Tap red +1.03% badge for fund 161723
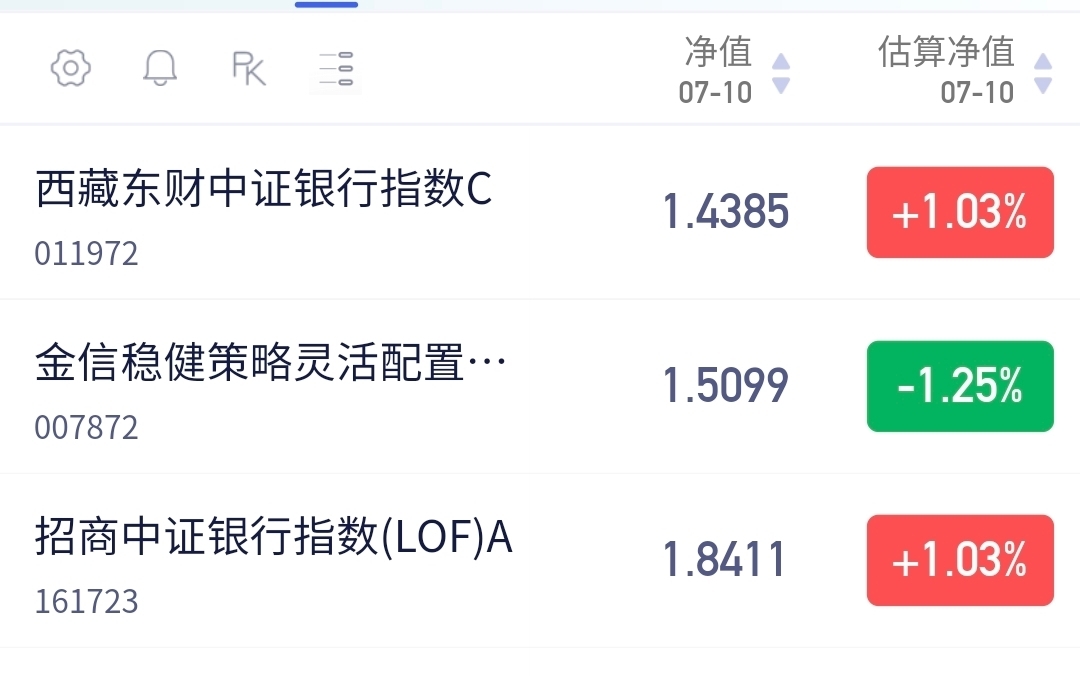1080x676 pixels. click(x=960, y=560)
